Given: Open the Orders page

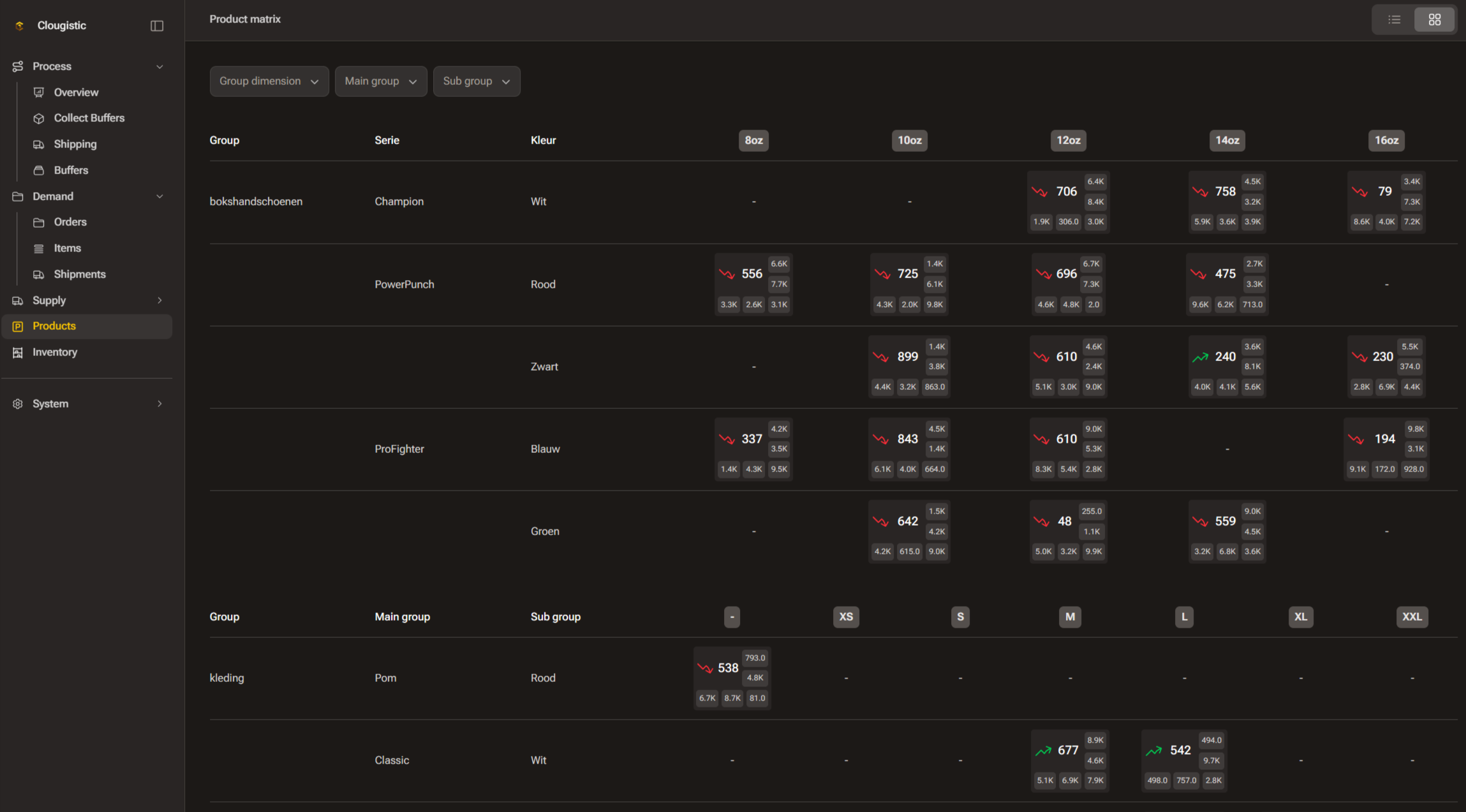Looking at the screenshot, I should click(x=70, y=222).
